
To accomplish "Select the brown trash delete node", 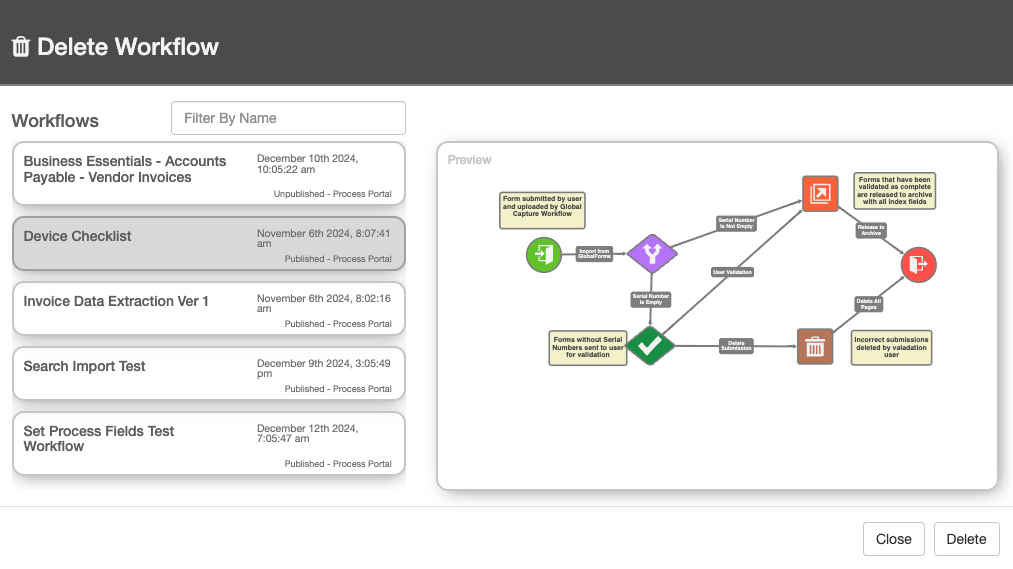I will click(x=815, y=347).
